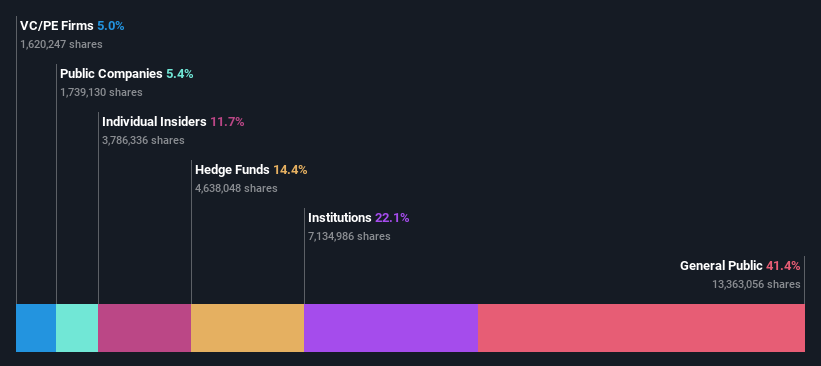This screenshot has height=366, width=821.
Task: Select the orange Hedge Funds bar segment
Action: 248,328
